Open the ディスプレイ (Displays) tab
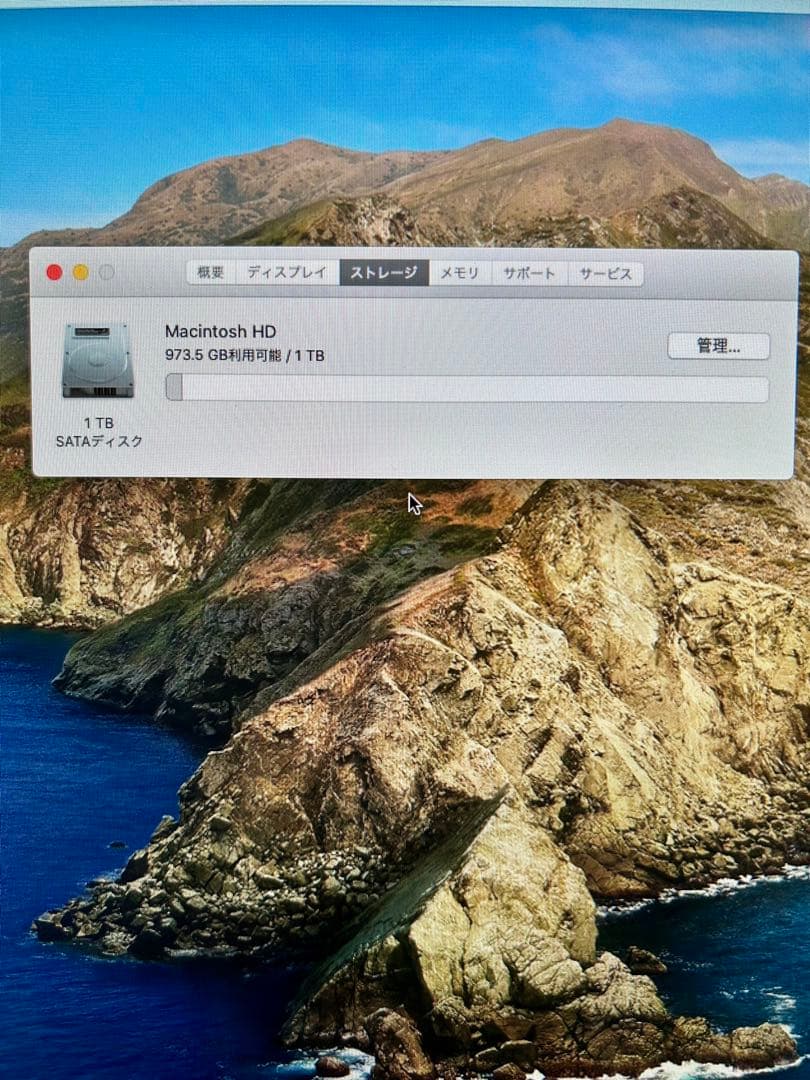Viewport: 810px width, 1080px height. [286, 271]
